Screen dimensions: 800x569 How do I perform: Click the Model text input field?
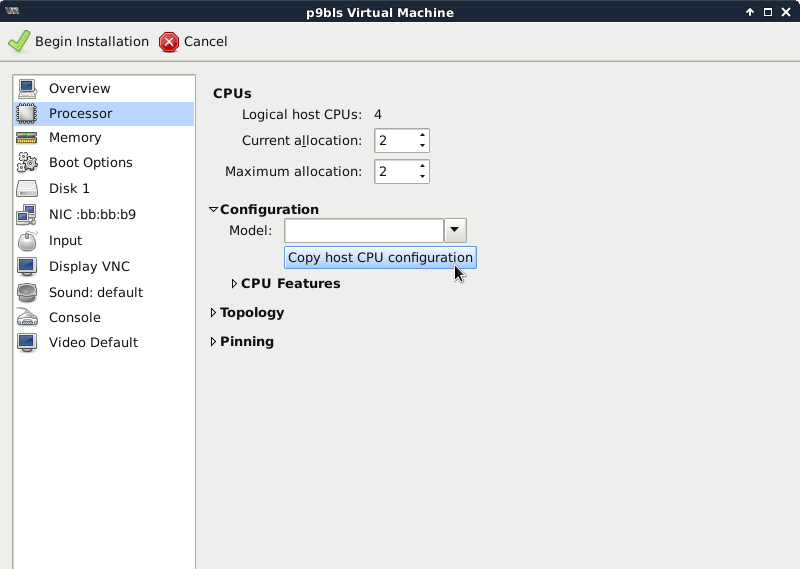(363, 231)
